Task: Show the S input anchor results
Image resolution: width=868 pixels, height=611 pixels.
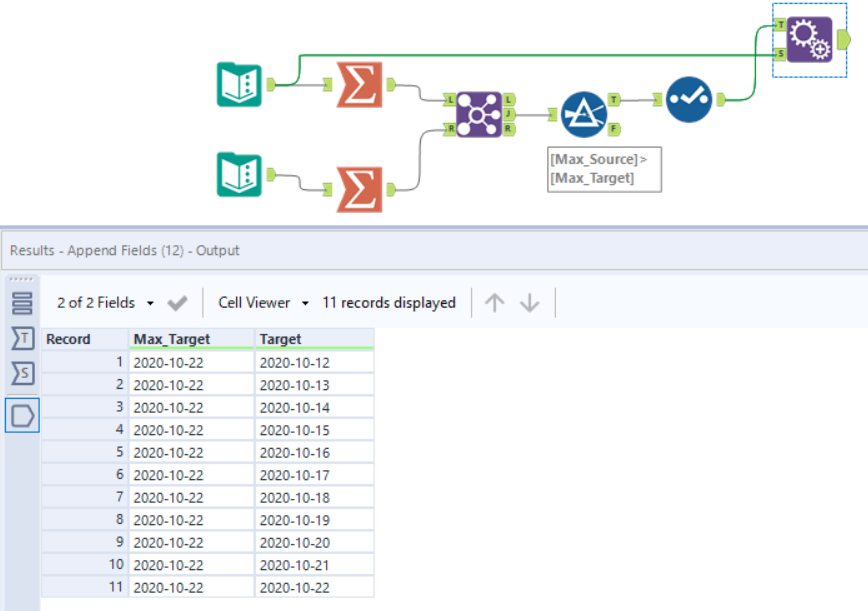Action: tap(22, 375)
